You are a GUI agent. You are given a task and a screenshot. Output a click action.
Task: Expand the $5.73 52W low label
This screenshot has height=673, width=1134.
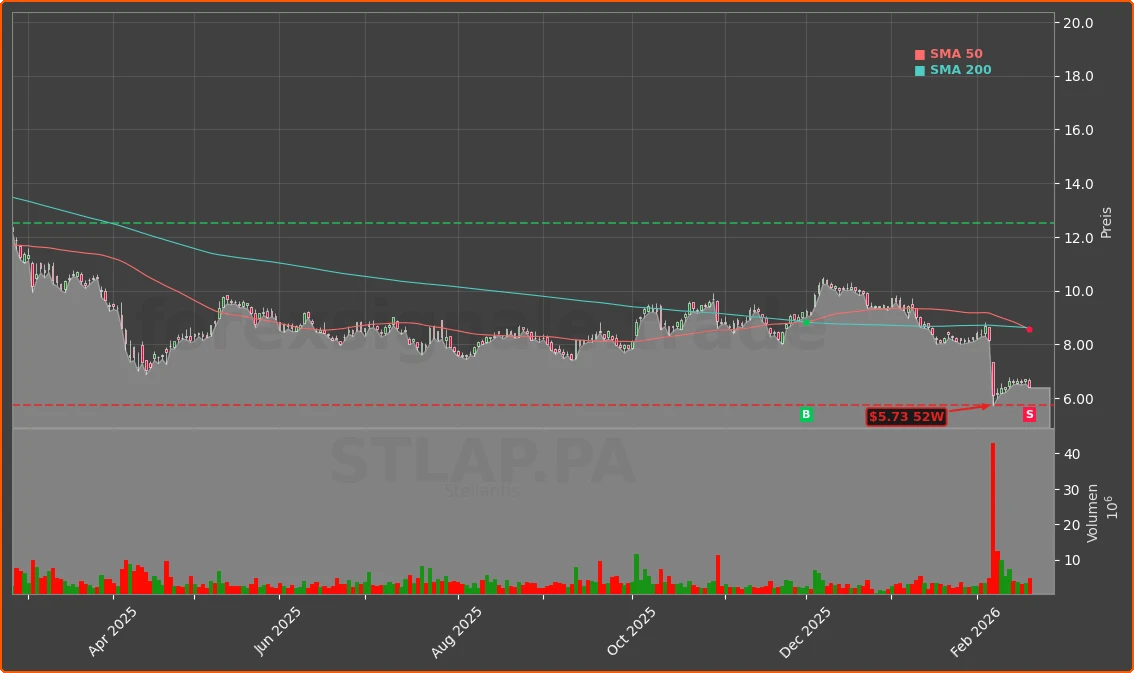click(x=904, y=418)
